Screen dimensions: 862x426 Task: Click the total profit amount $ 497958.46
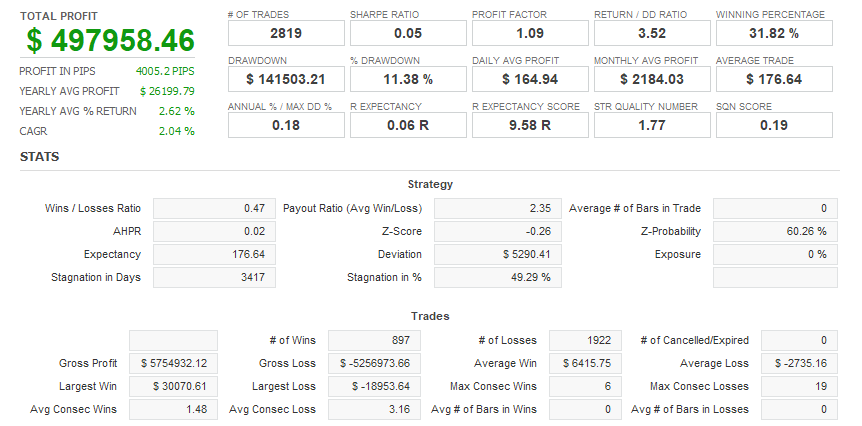click(110, 40)
